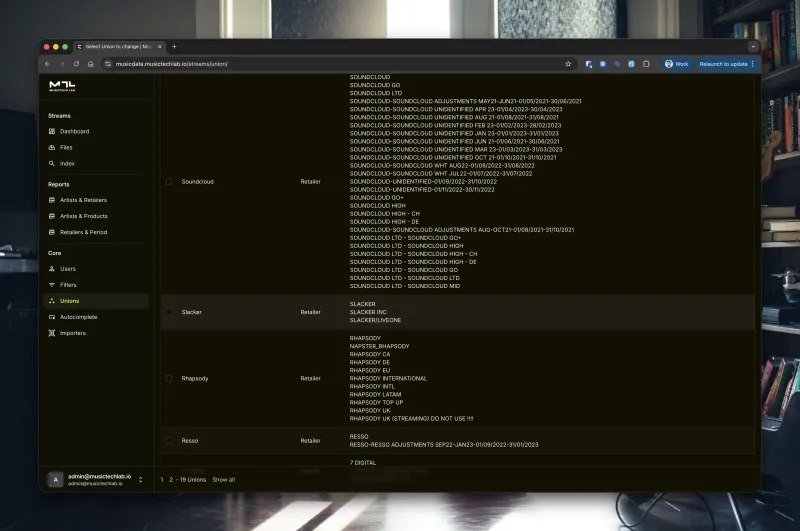Open Artists & Retailers report
The image size is (800, 531).
click(83, 200)
